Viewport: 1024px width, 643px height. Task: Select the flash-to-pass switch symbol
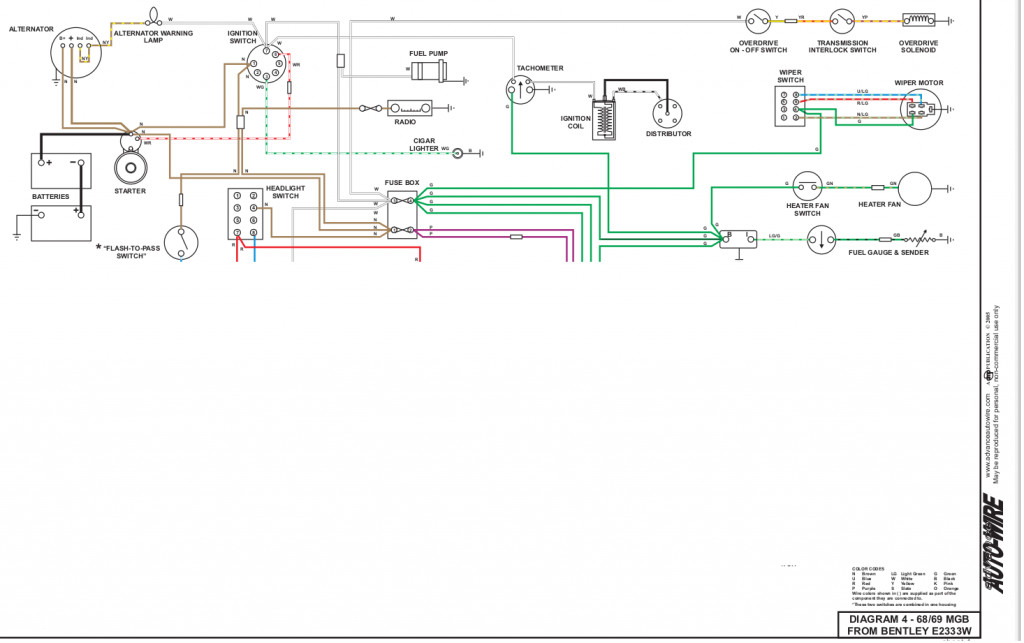coord(180,243)
